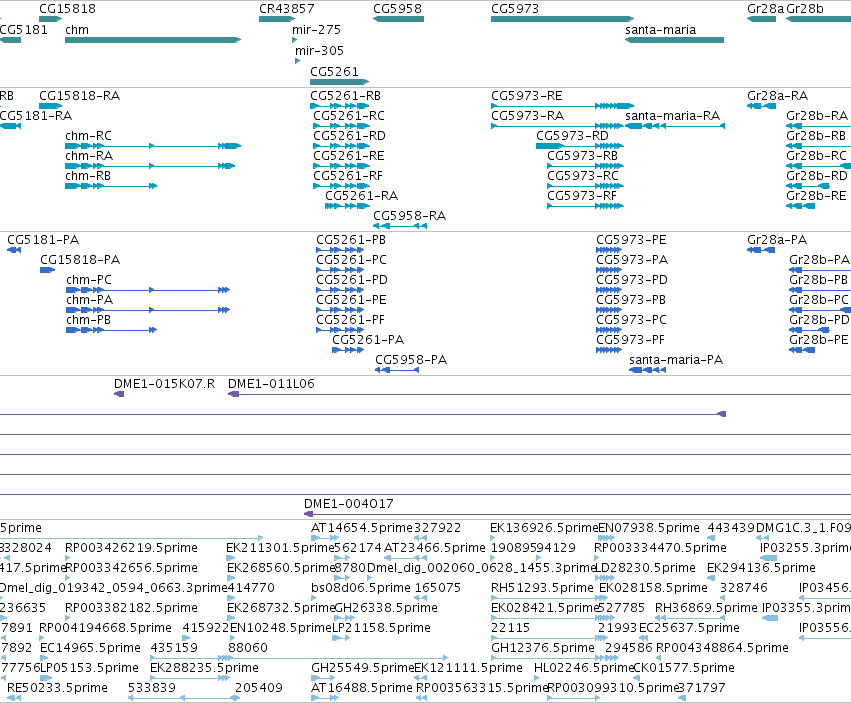Select protein CG5181-PA
The image size is (851, 703).
pyautogui.click(x=14, y=250)
